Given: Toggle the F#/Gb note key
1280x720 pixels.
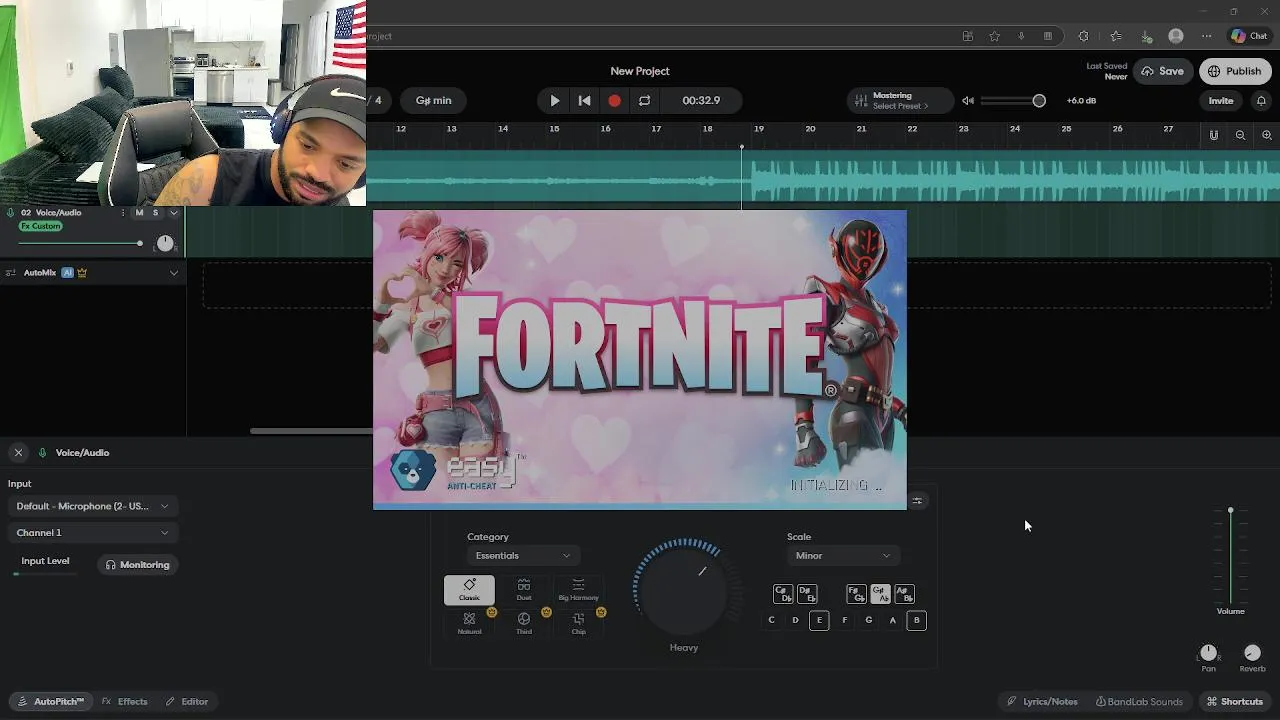Looking at the screenshot, I should (x=856, y=594).
